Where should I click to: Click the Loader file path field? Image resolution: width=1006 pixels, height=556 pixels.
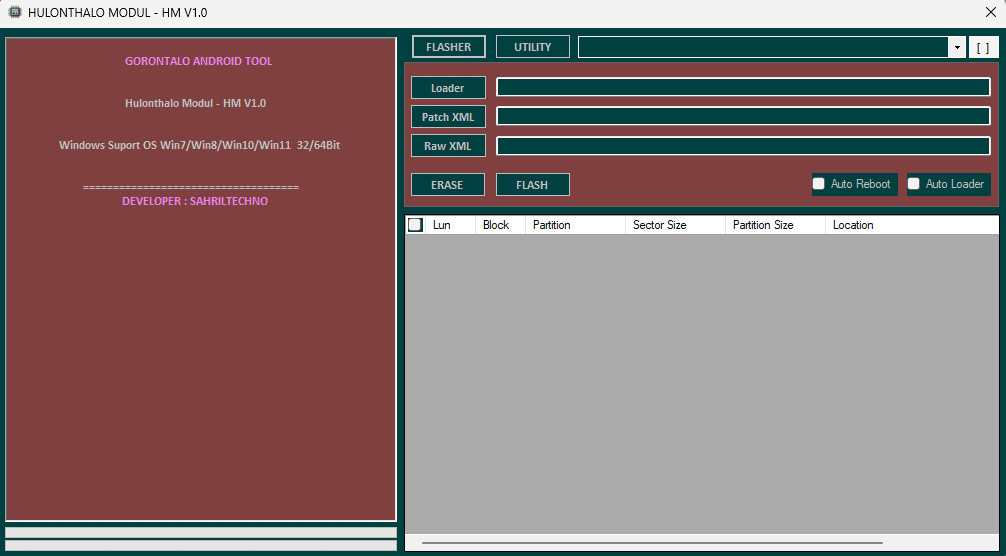click(743, 88)
